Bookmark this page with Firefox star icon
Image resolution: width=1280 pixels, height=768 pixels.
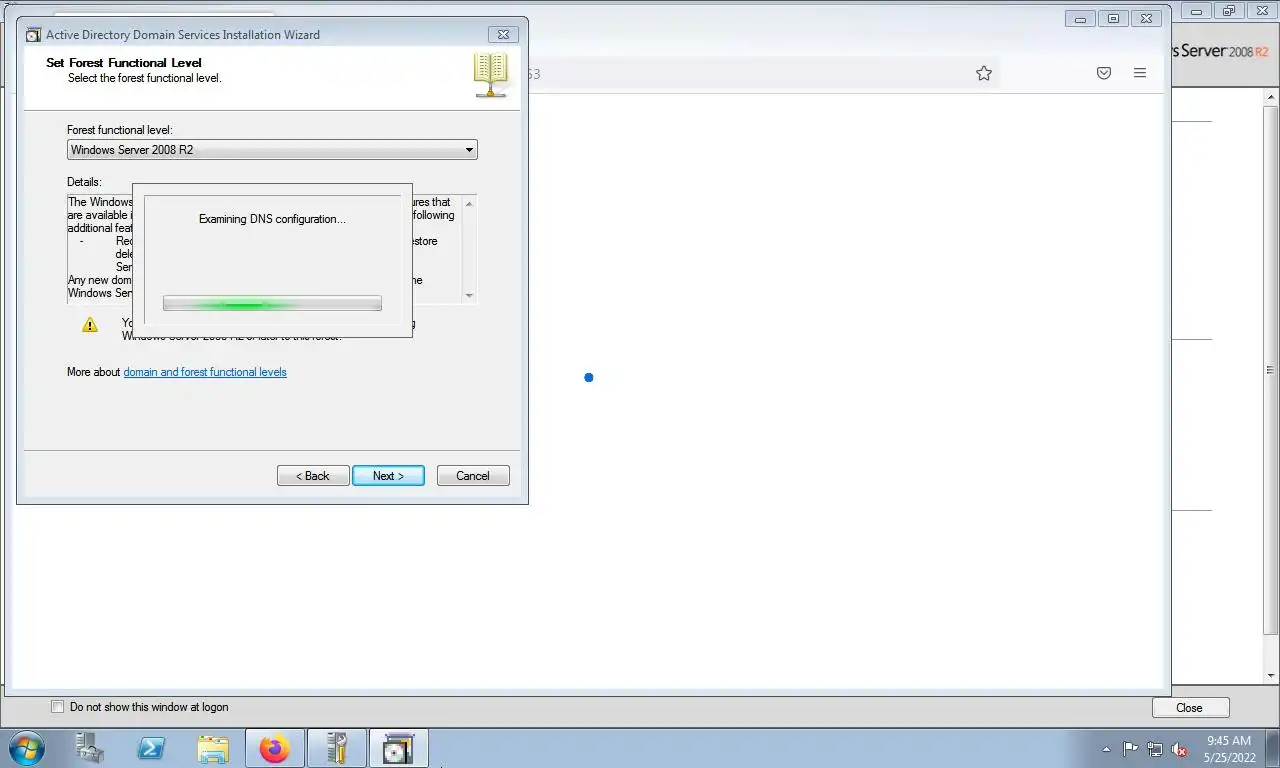coord(984,73)
